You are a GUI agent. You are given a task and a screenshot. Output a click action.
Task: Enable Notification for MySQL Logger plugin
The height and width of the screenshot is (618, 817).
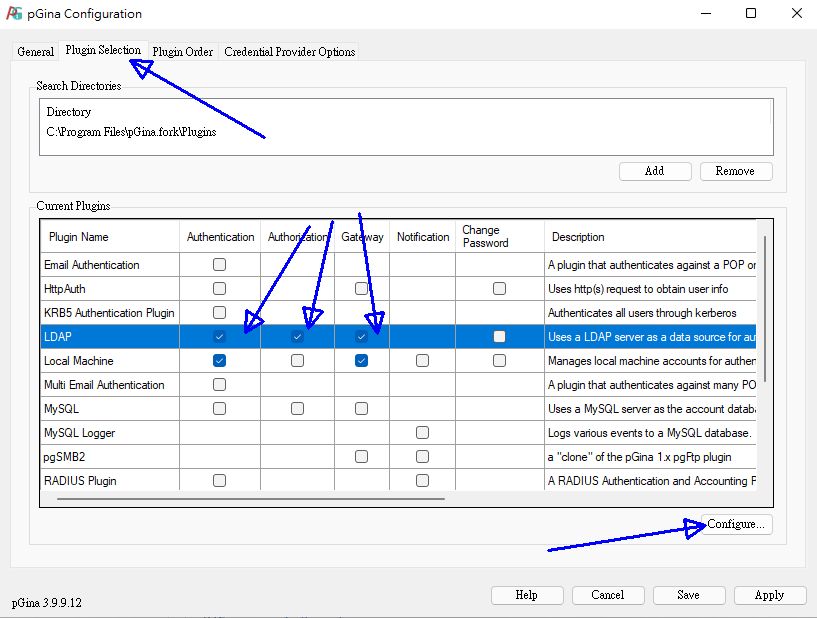pyautogui.click(x=422, y=433)
